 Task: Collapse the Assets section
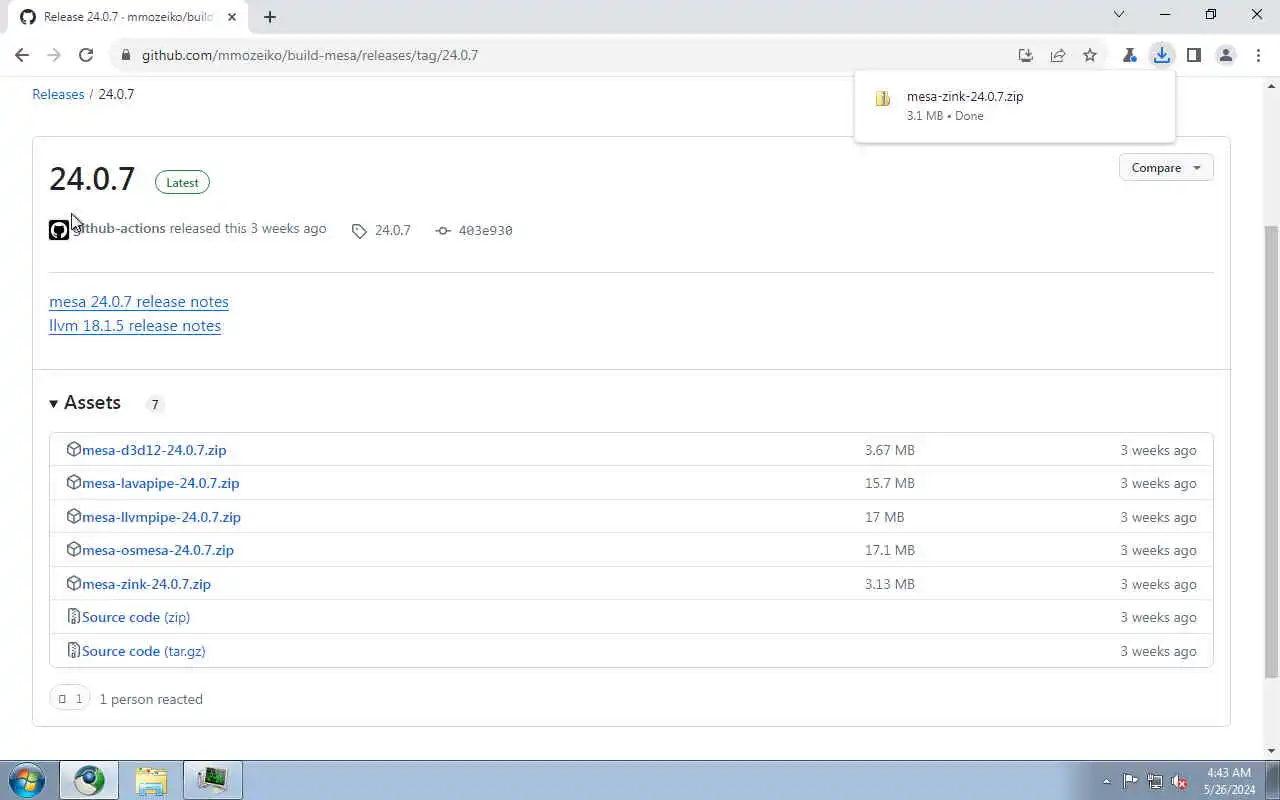(x=85, y=403)
